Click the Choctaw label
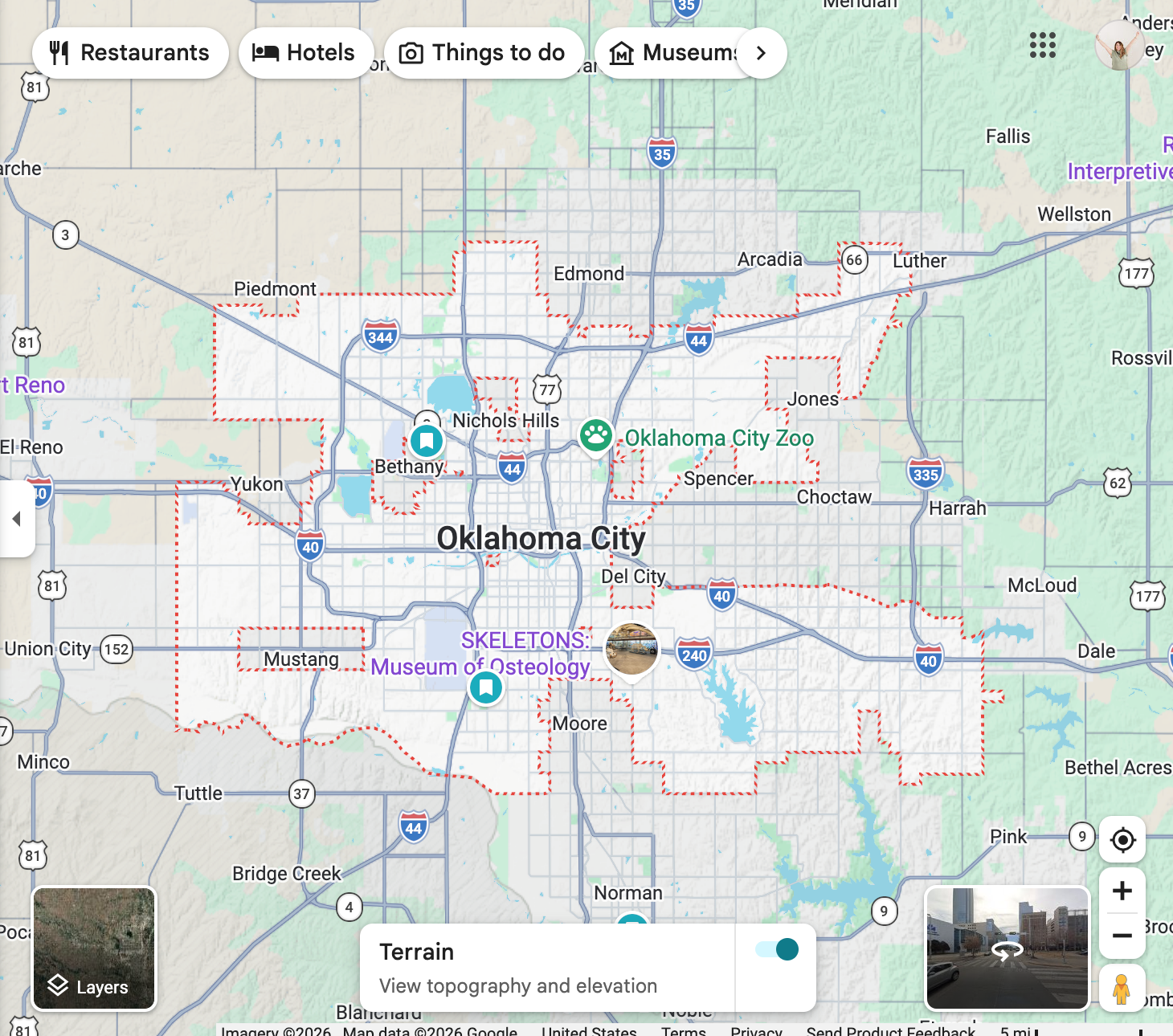 coord(834,497)
